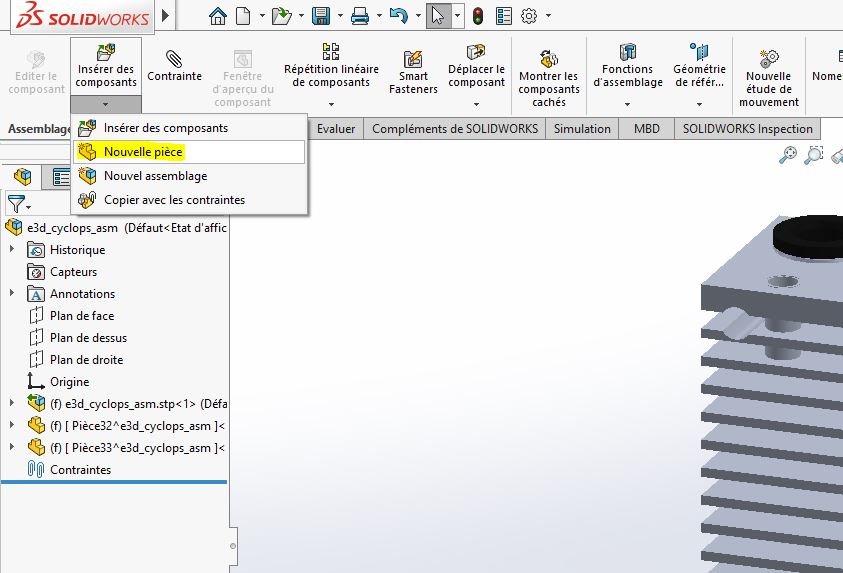Viewport: 843px width, 573px height.
Task: Expand the Pièce32^e3d_cyclops_asm node
Action: [x=12, y=425]
